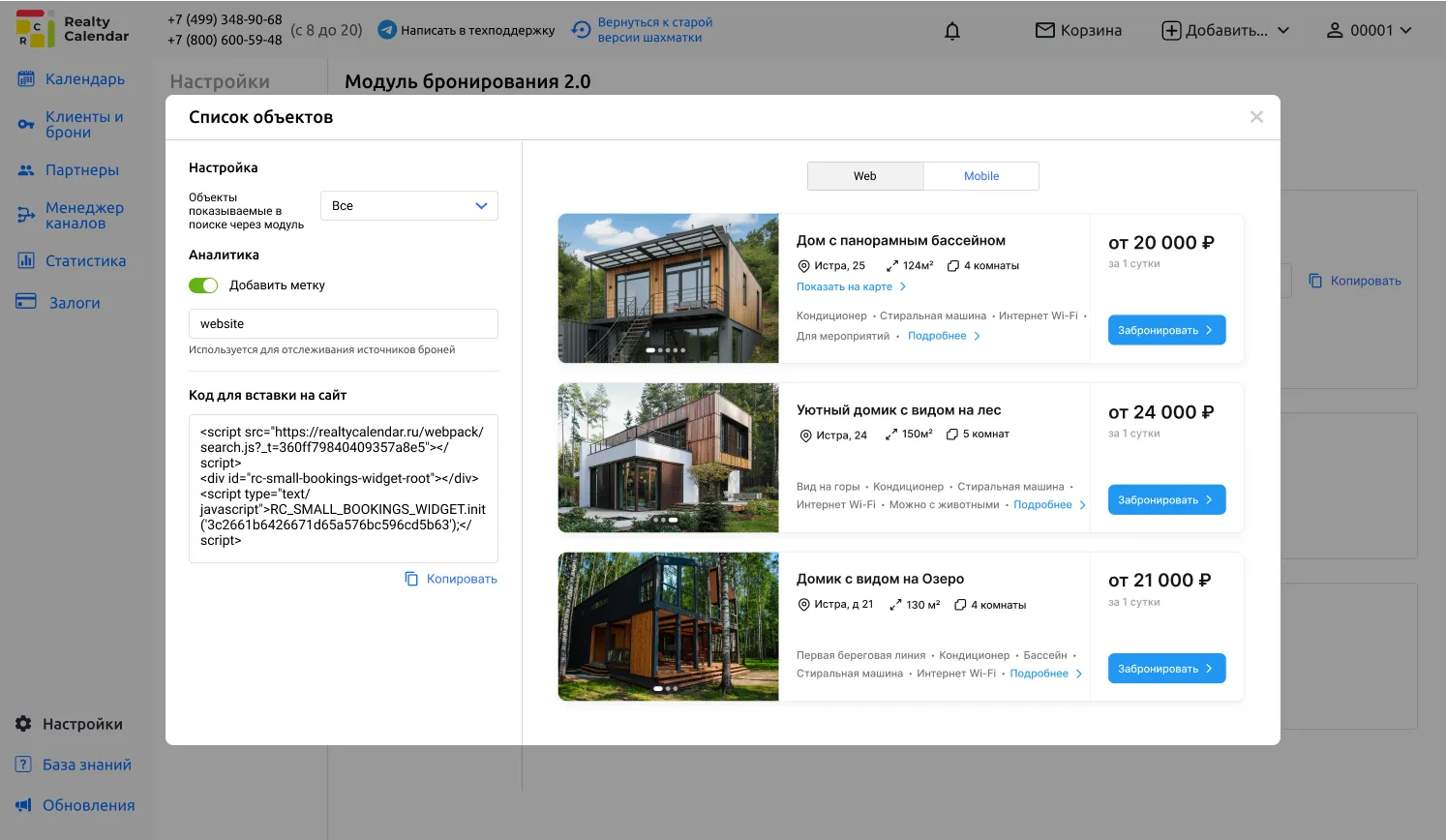Open Подробнее for Домик с видом на Озеро

coord(1046,674)
